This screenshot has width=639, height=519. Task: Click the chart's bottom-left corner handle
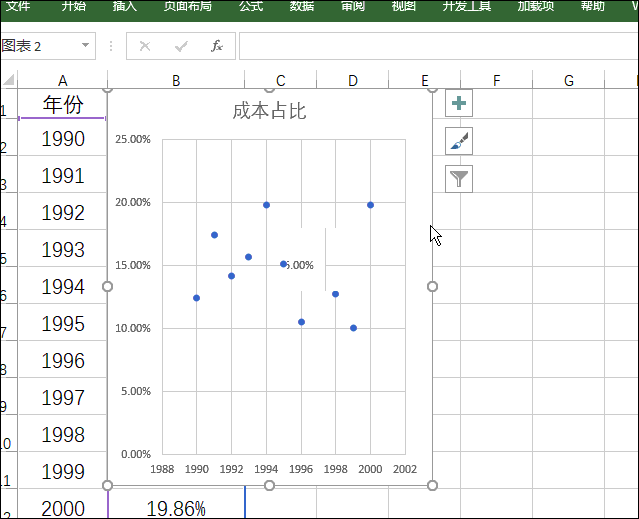click(107, 486)
